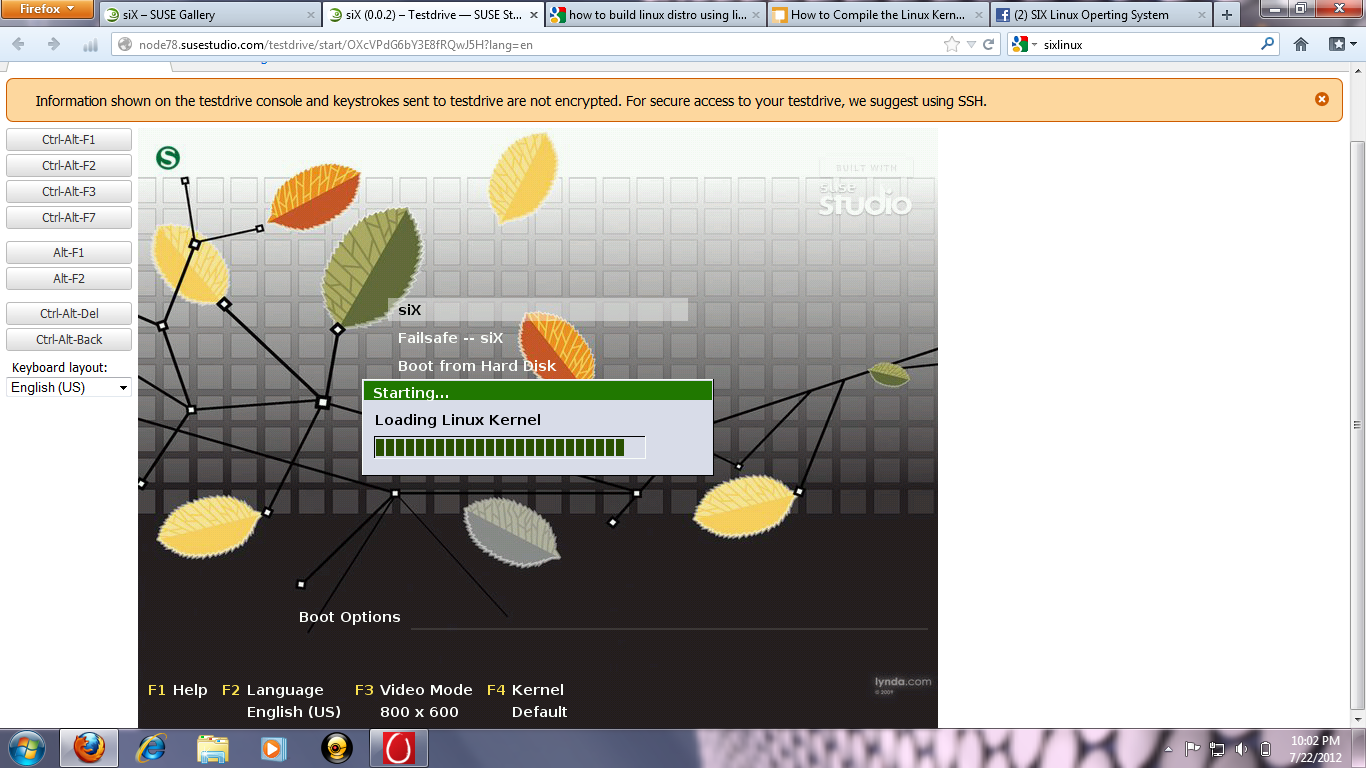
Task: Open Internet Explorer from taskbar
Action: click(151, 748)
